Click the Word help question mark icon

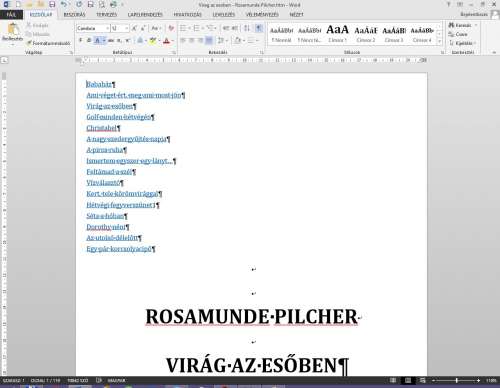(449, 4)
